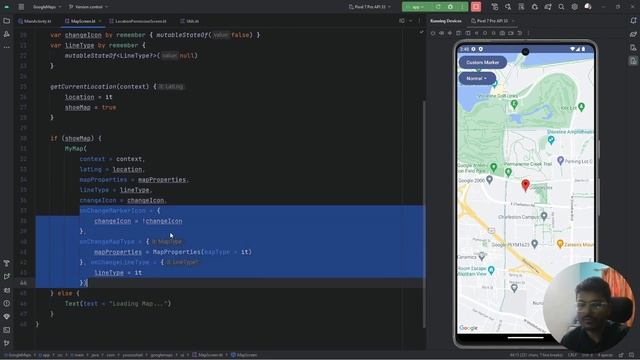Image resolution: width=640 pixels, height=360 pixels.
Task: Click the emulator screenshot camera icon
Action: [x=502, y=33]
